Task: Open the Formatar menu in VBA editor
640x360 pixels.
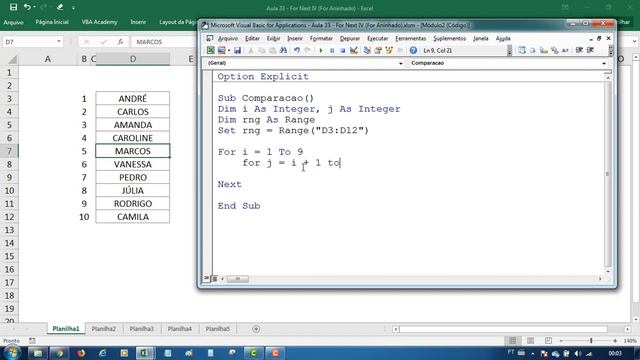Action: pyautogui.click(x=321, y=38)
